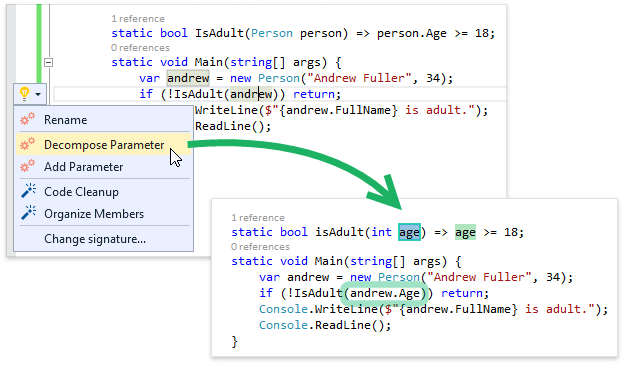
Task: Click "andrew.Age" argument in the lower code
Action: point(385,294)
